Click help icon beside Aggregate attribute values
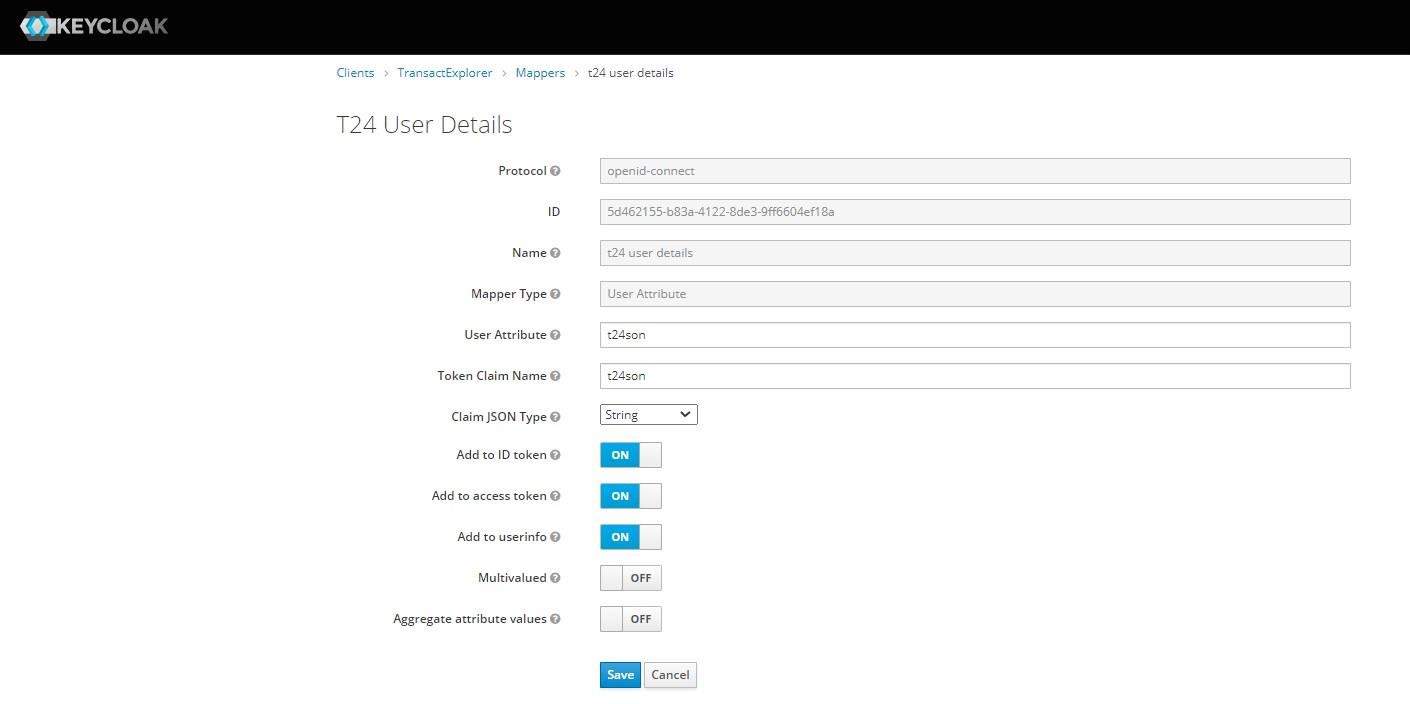Viewport: 1410px width, 704px height. [555, 619]
